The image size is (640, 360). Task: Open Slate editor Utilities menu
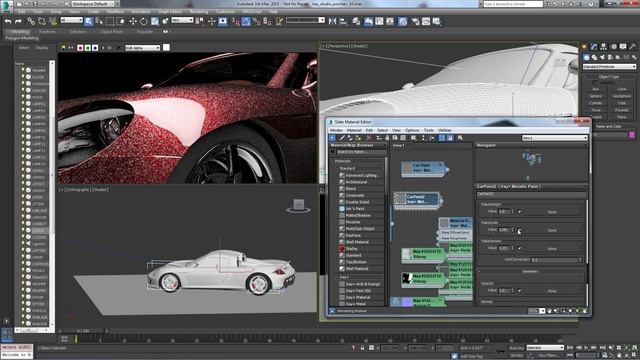(x=444, y=130)
